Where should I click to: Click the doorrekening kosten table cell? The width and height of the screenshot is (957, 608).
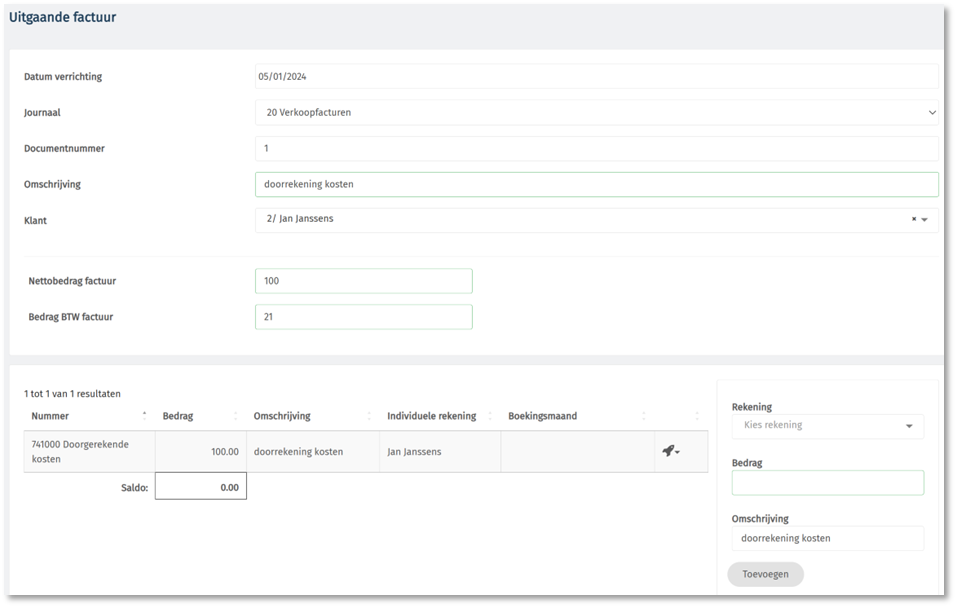(313, 452)
